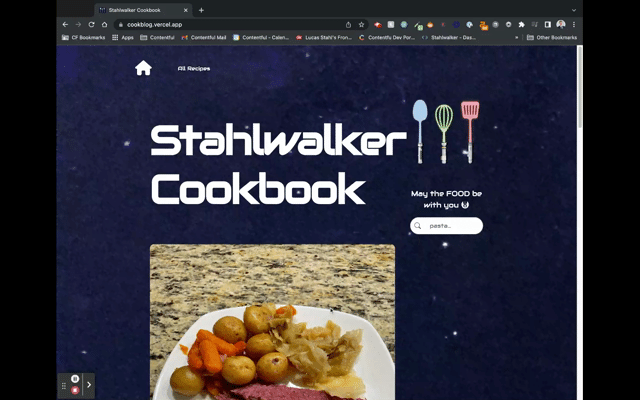The image size is (640, 400).
Task: Go back in browser history
Action: point(65,24)
